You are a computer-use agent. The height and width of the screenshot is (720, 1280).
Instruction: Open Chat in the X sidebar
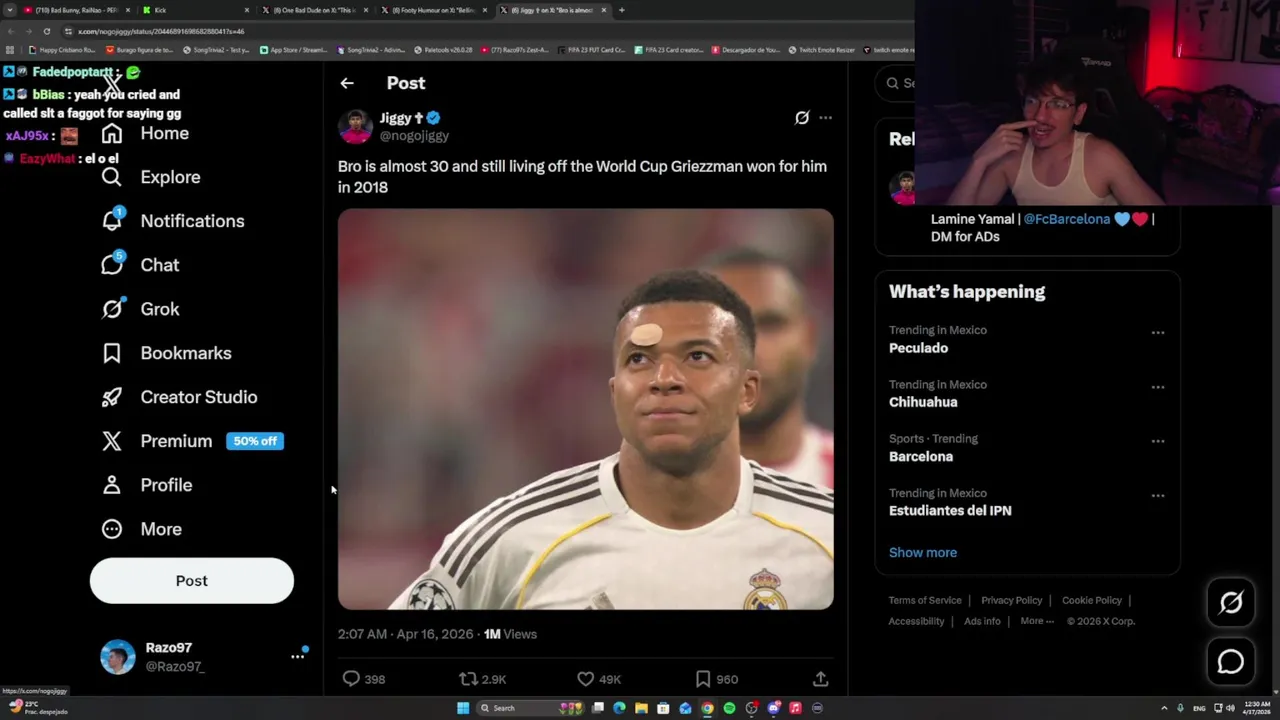coord(141,265)
